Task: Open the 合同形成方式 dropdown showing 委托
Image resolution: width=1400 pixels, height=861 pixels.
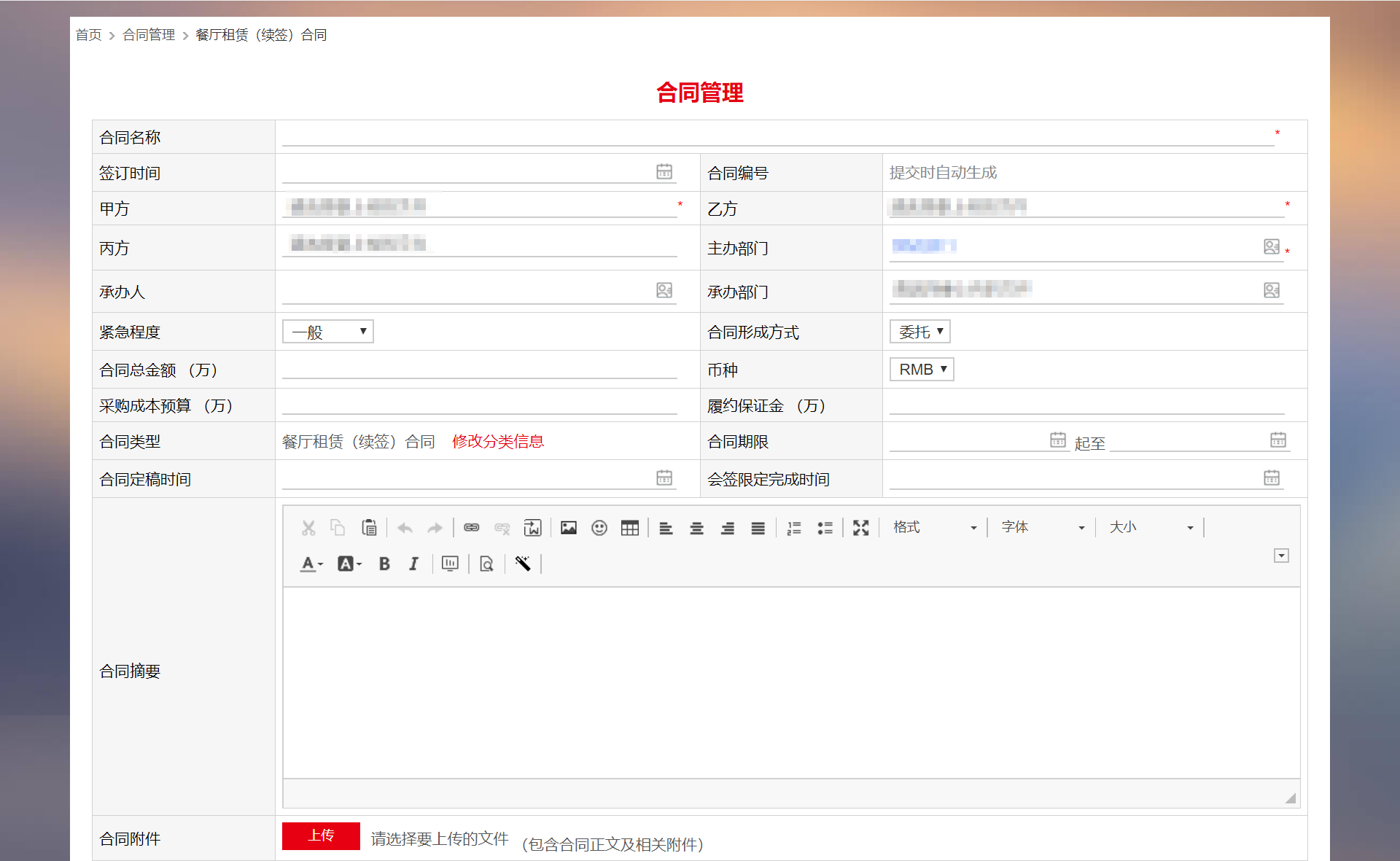Action: pos(920,332)
